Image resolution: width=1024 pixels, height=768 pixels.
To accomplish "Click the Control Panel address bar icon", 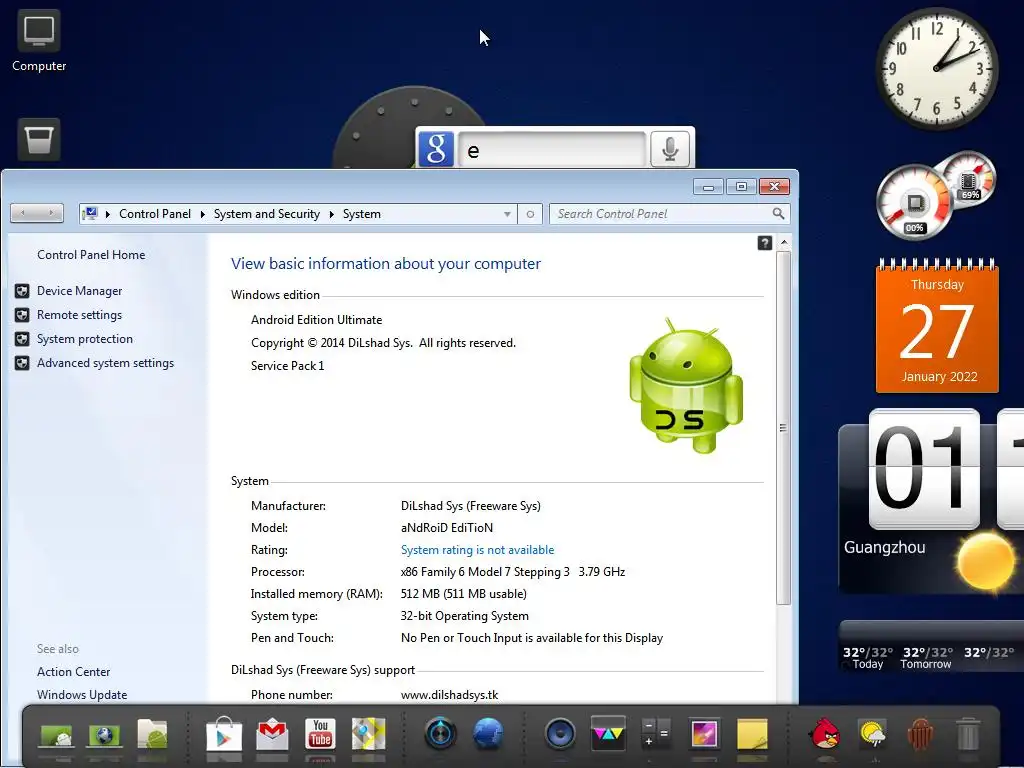I will coord(90,214).
